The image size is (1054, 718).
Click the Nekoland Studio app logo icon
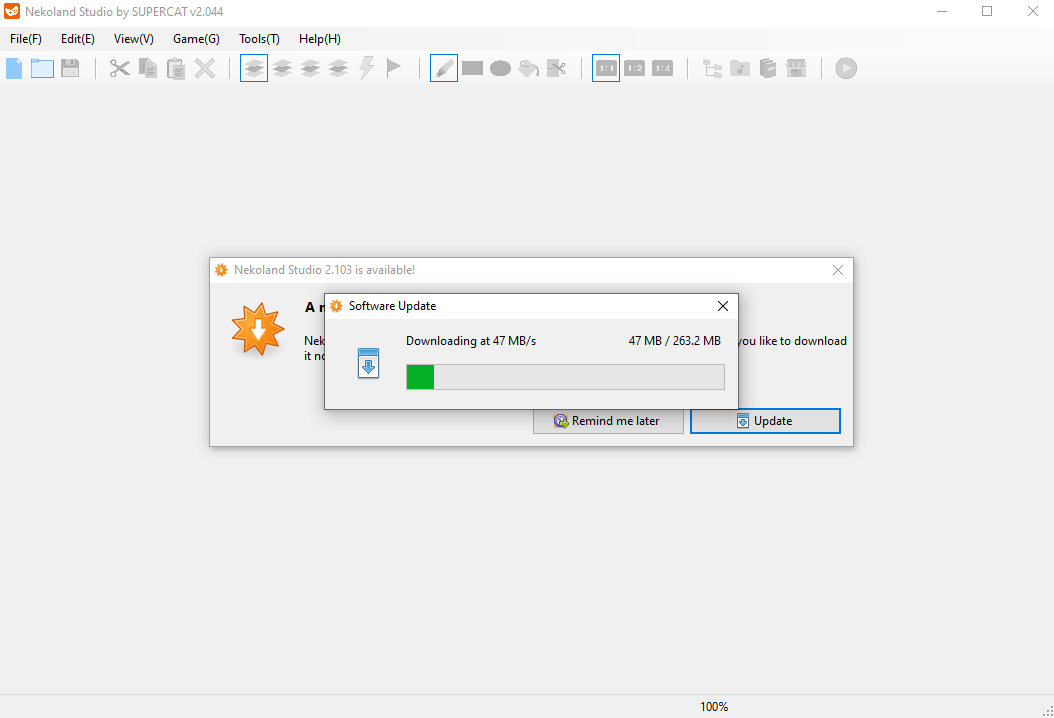[11, 11]
